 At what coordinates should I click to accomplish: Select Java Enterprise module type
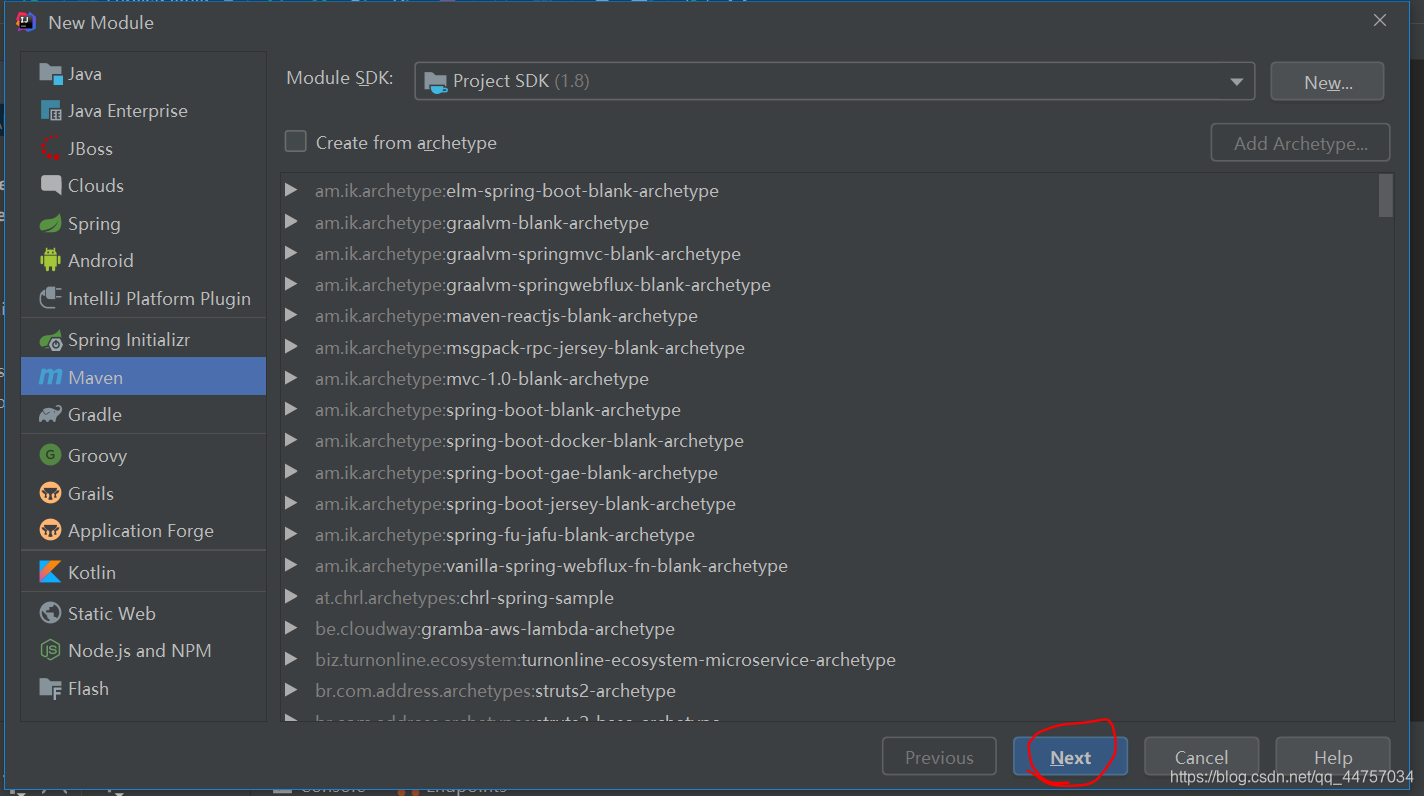144,110
